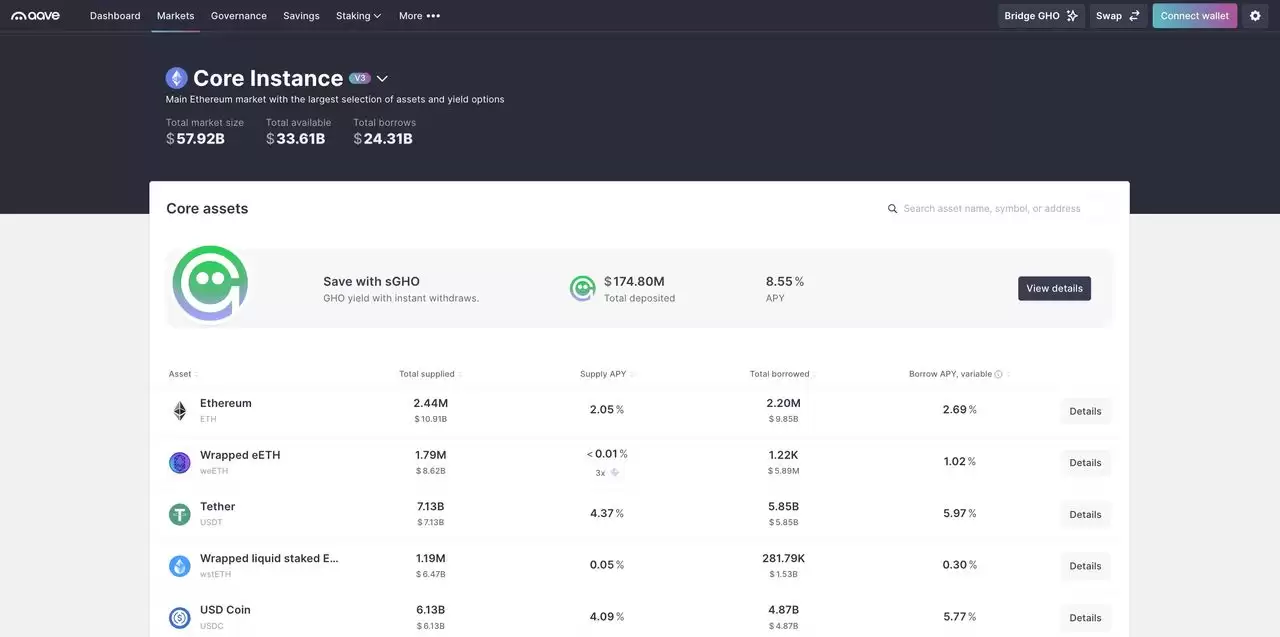Expand the More menu
This screenshot has height=637, width=1280.
point(419,16)
